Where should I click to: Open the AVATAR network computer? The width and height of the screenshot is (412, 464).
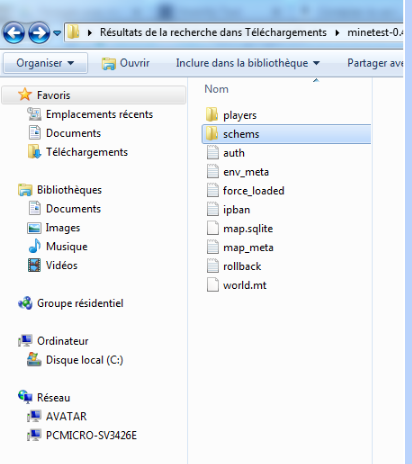66,416
